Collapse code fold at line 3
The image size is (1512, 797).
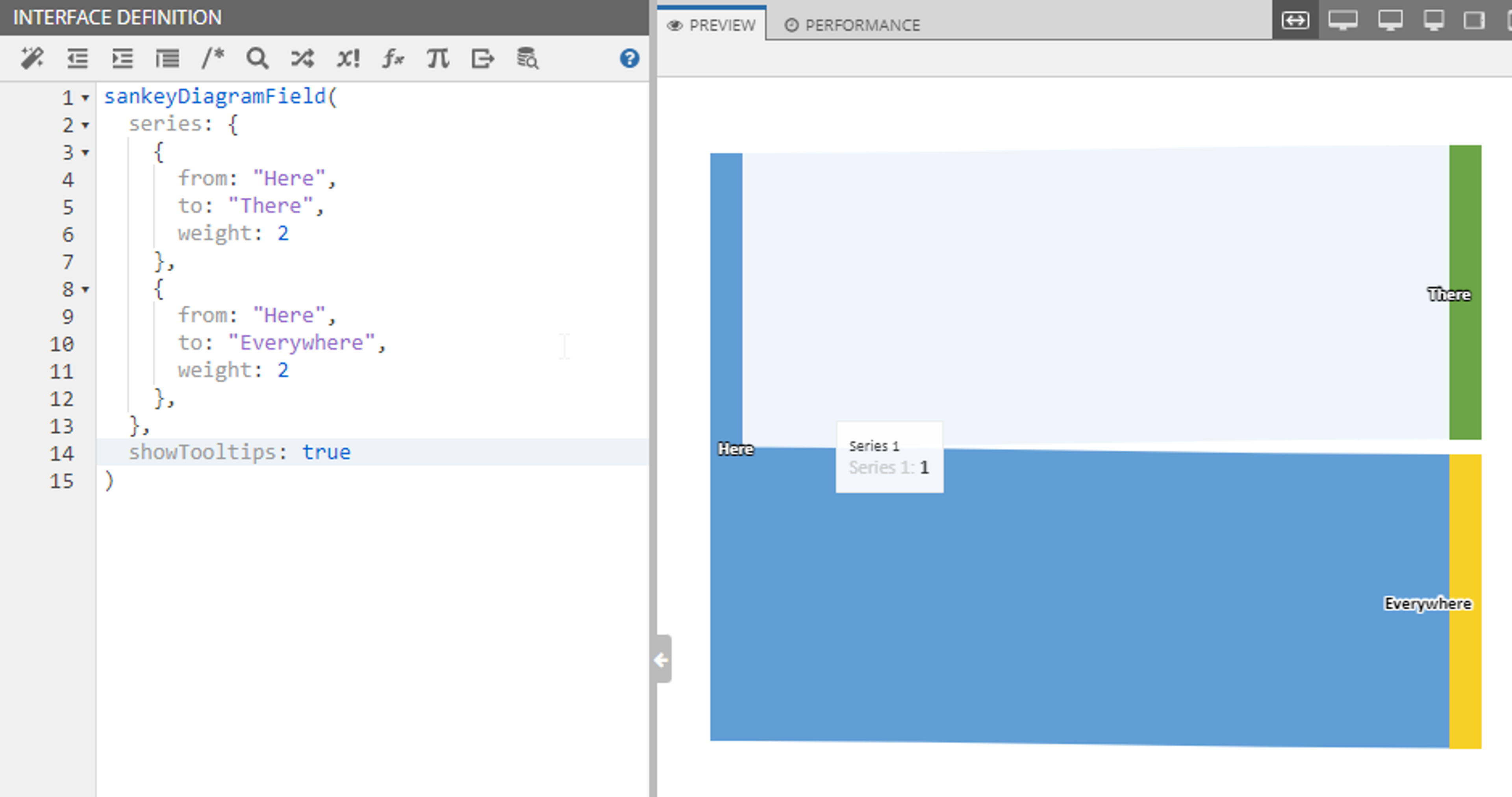(86, 153)
